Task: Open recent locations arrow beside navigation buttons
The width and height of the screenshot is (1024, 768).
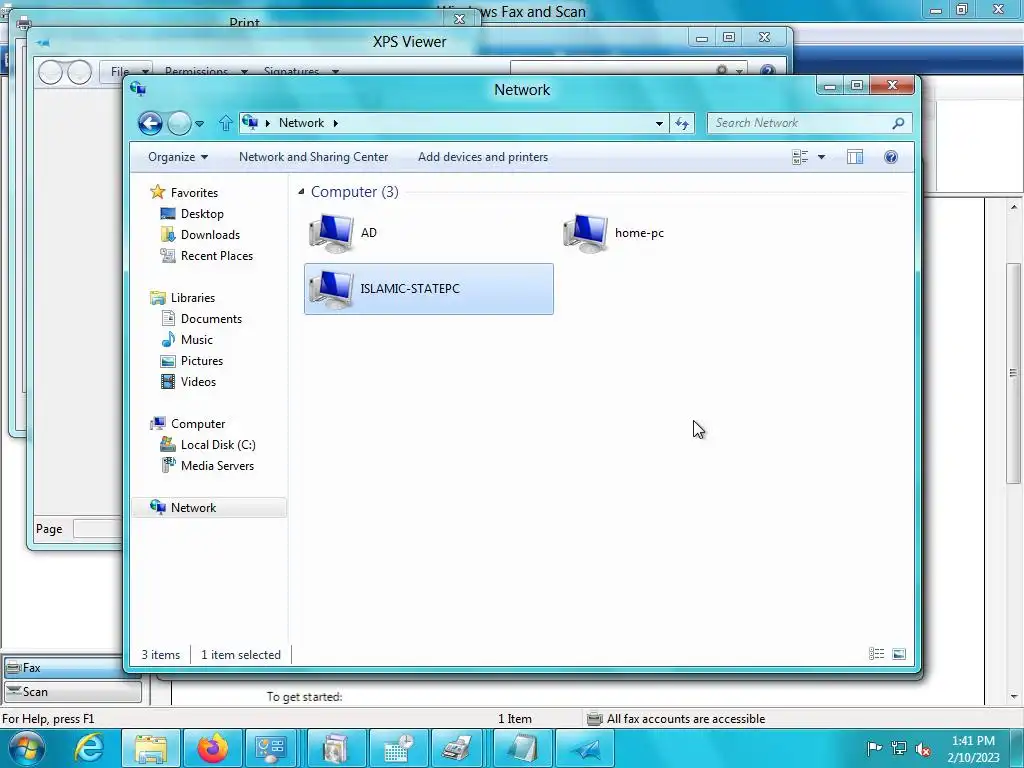Action: tap(199, 123)
